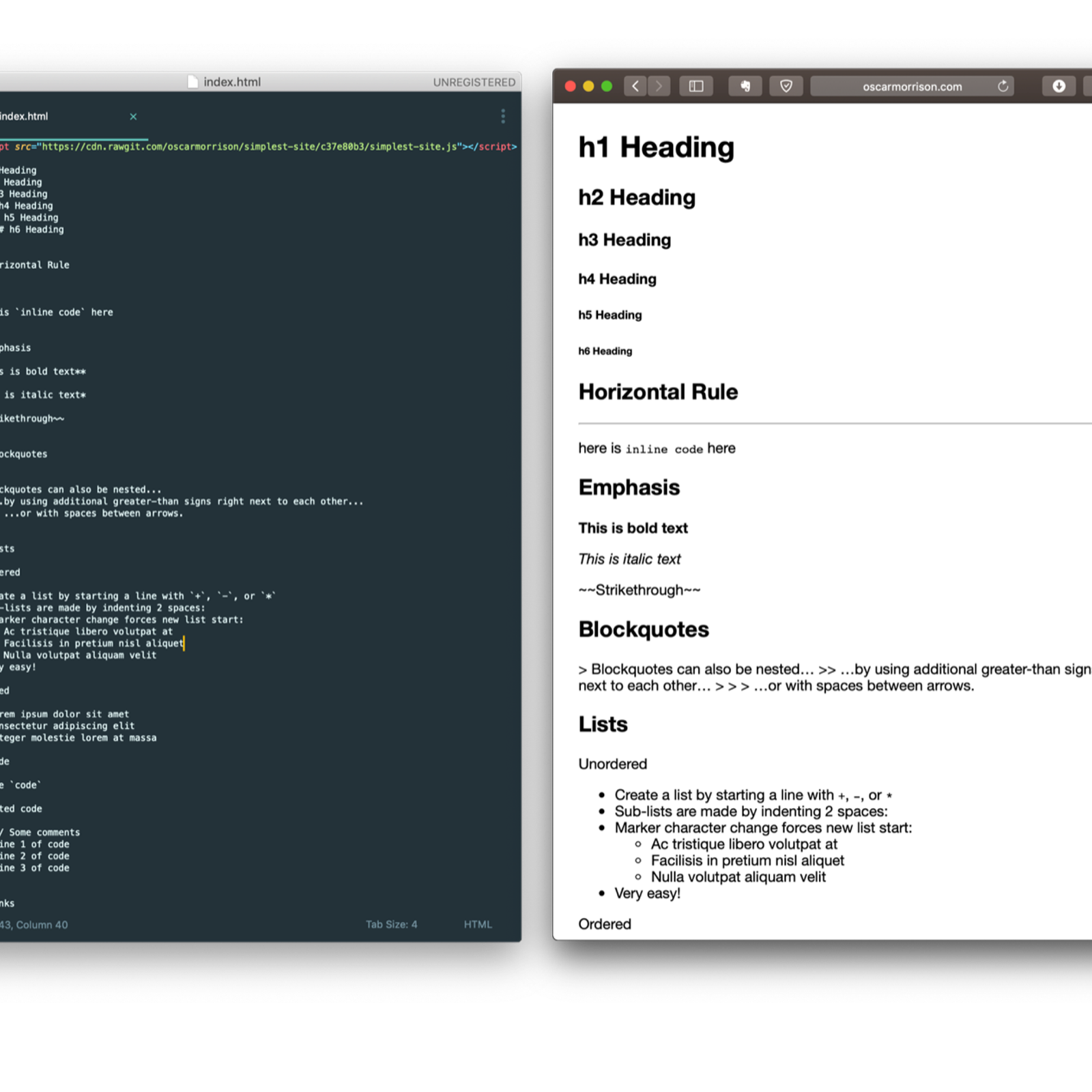The image size is (1092, 1092).
Task: Click the oscarmorrison.com address bar
Action: (911, 87)
